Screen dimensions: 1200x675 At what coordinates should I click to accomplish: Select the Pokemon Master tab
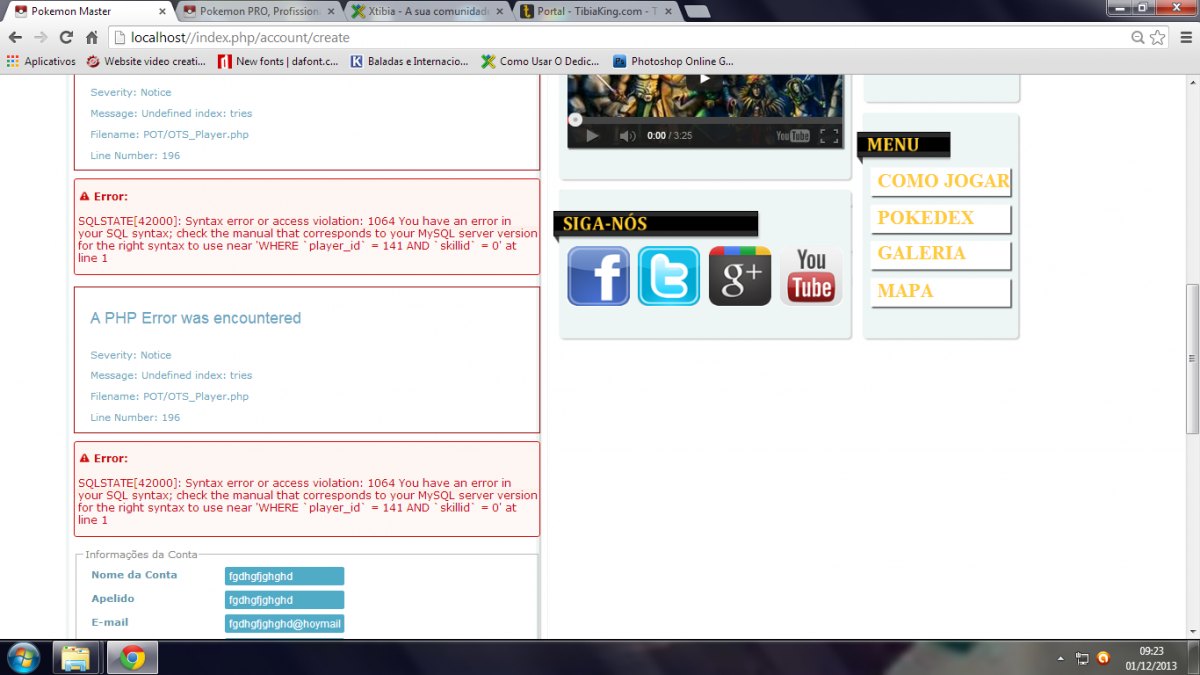[x=90, y=11]
